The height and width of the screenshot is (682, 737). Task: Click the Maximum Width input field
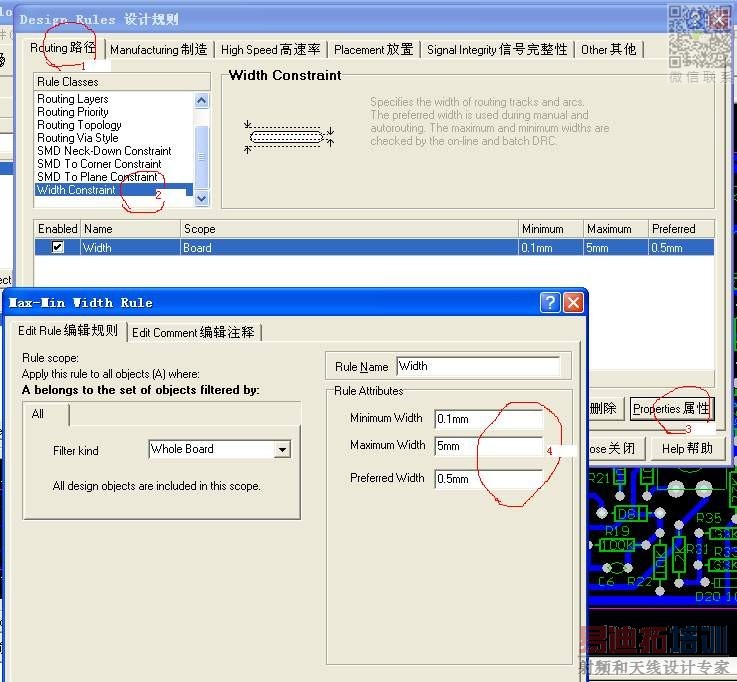pos(489,446)
